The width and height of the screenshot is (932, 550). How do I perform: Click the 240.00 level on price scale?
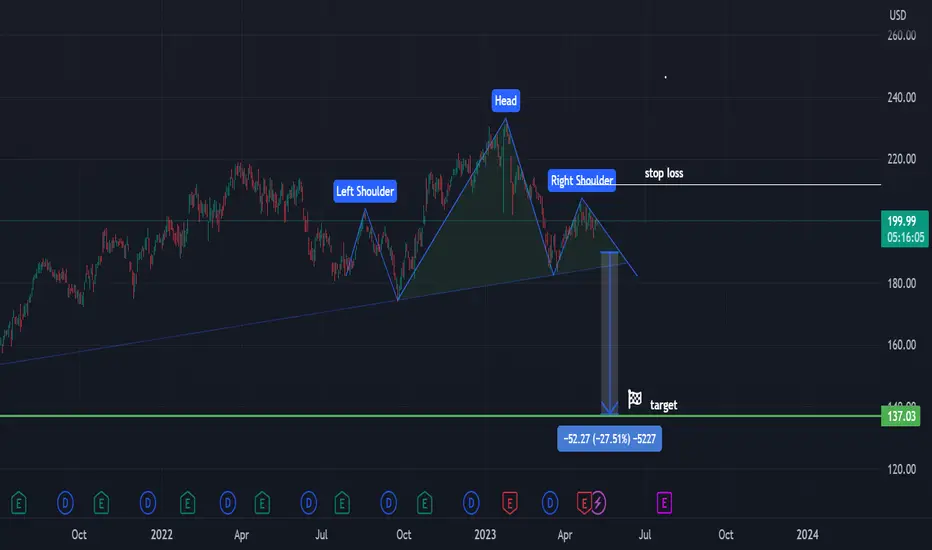901,98
